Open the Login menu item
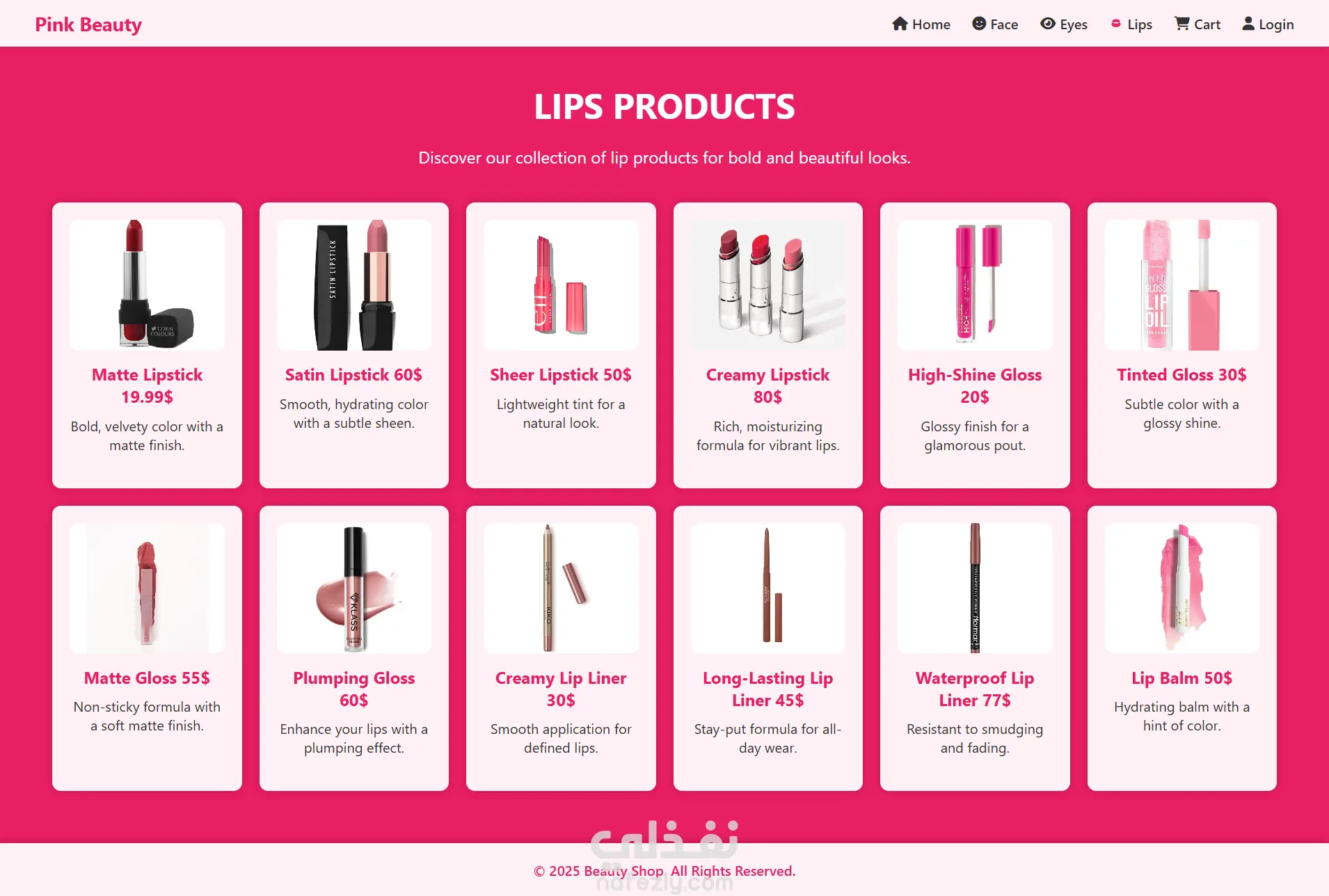Viewport: 1329px width, 896px height. pyautogui.click(x=1268, y=24)
